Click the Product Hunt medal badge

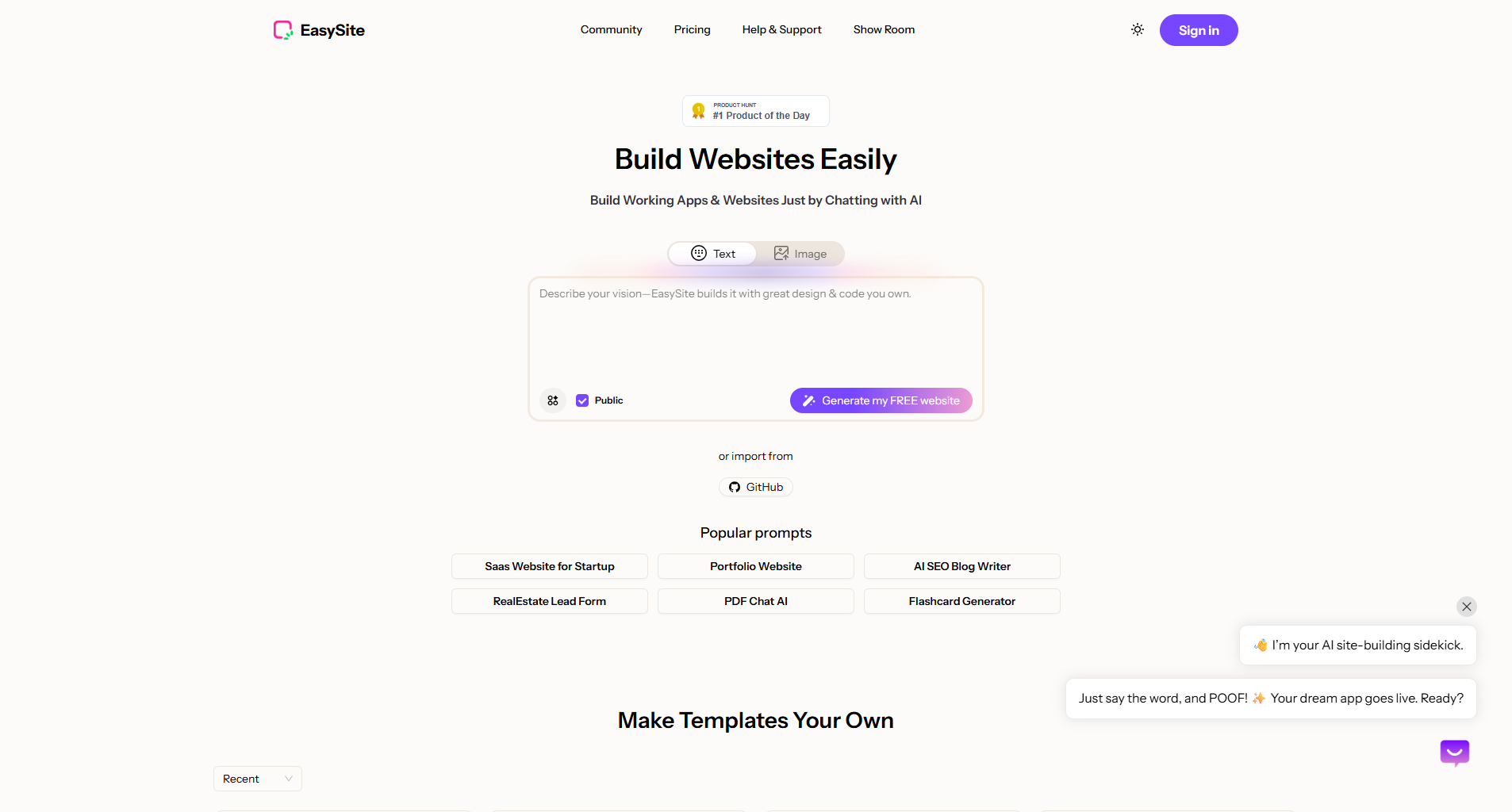tap(698, 111)
